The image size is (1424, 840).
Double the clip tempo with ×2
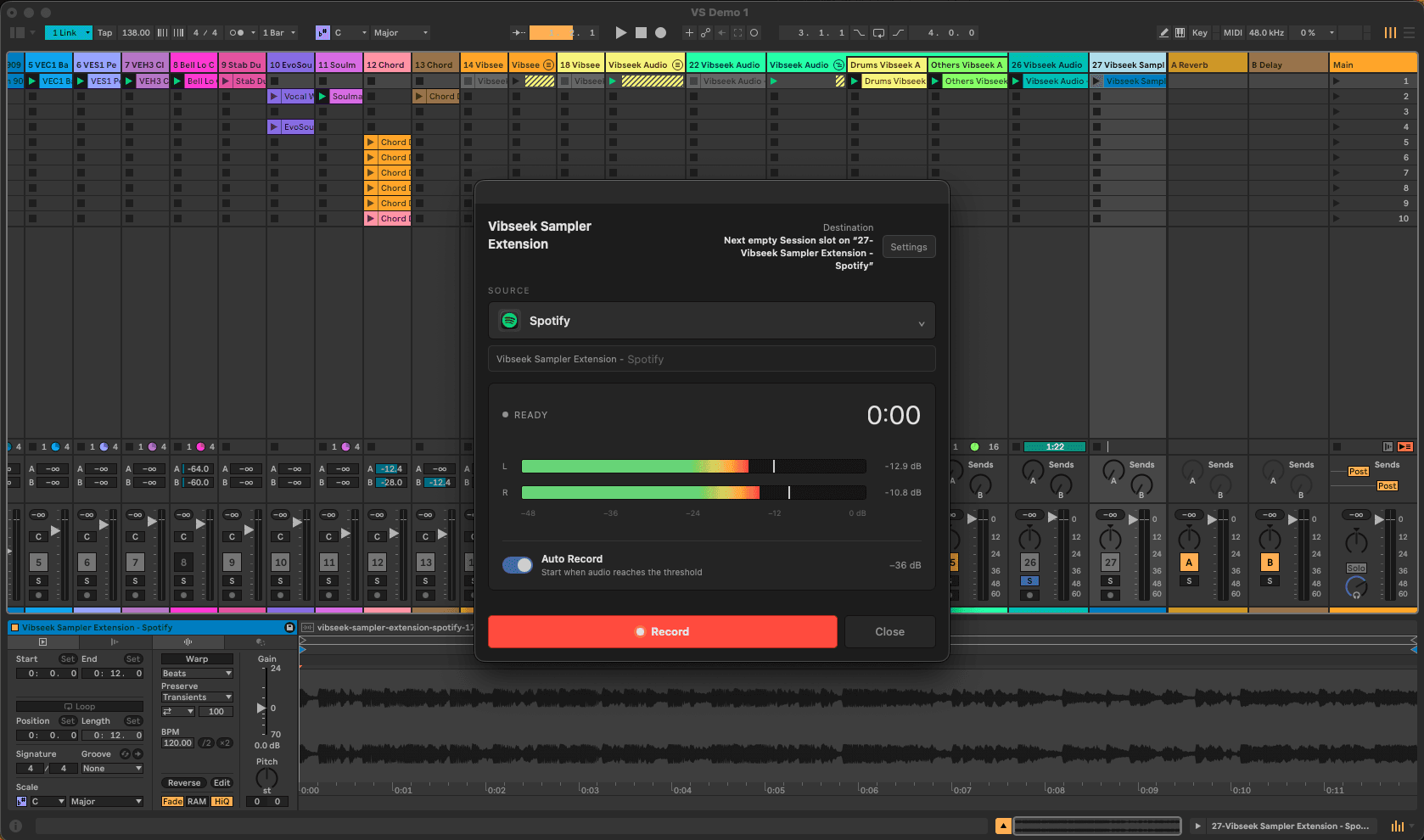225,742
